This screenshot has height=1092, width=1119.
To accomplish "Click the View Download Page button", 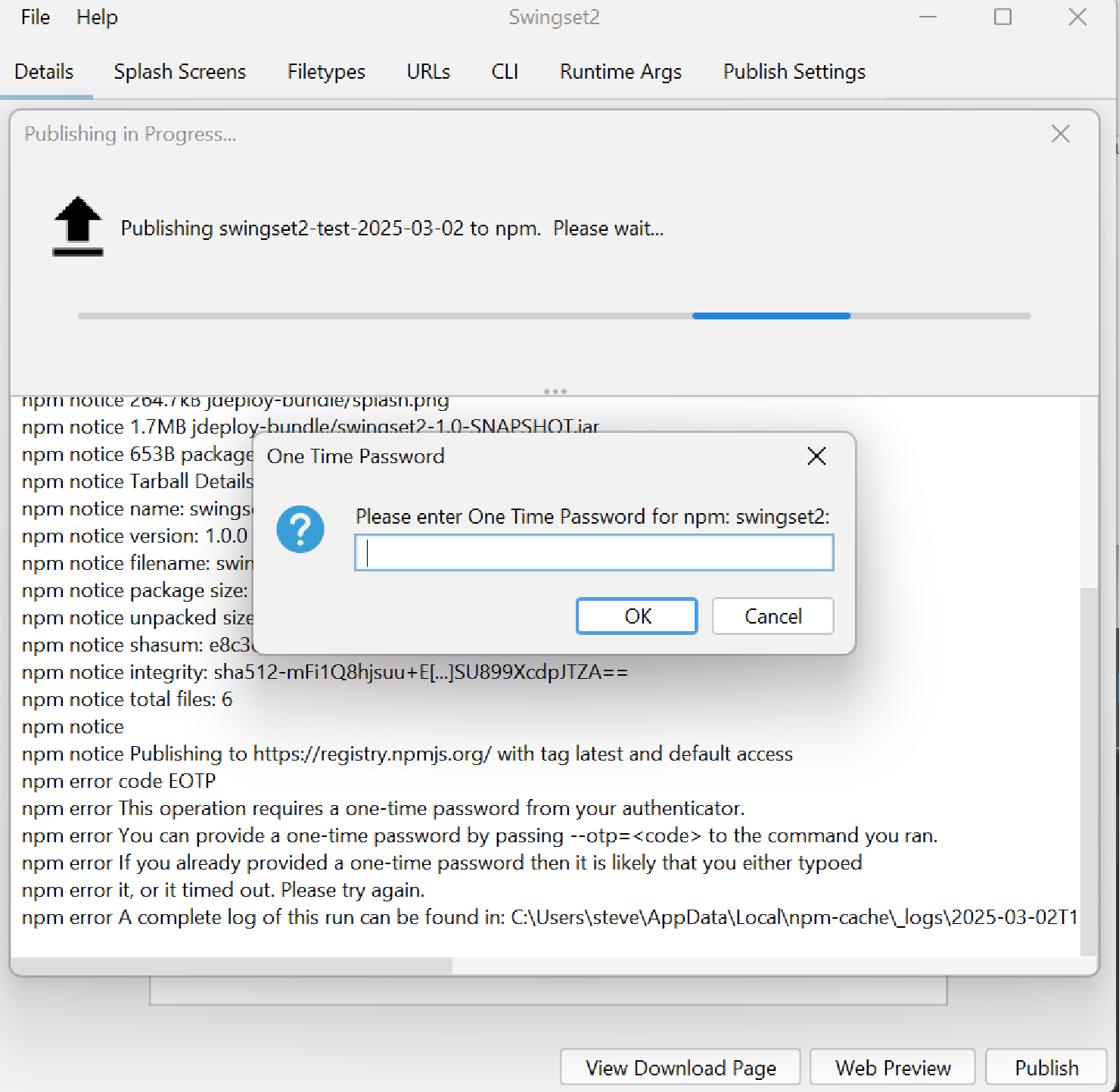I will [x=679, y=1067].
